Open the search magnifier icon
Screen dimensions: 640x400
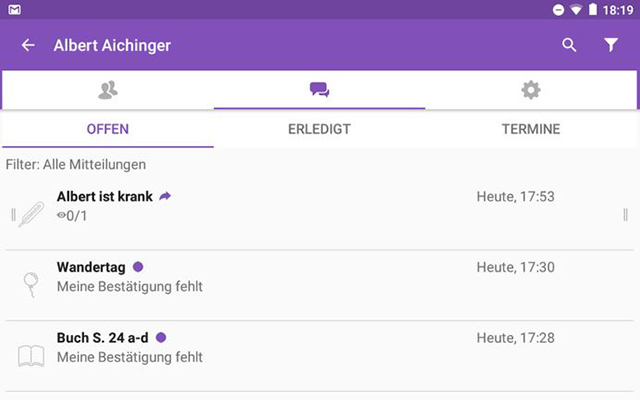pyautogui.click(x=569, y=45)
